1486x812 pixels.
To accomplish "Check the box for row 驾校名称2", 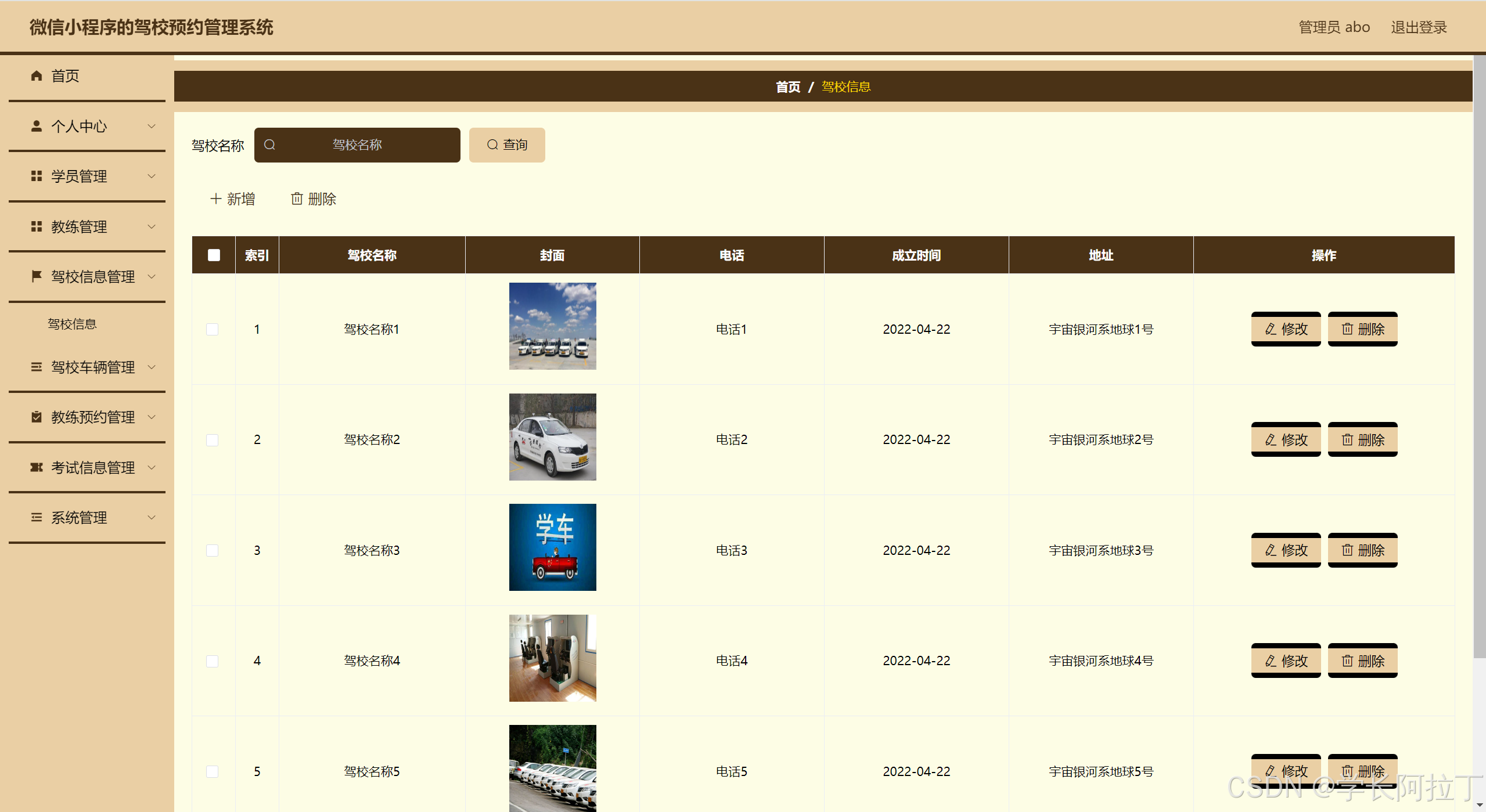I will (213, 440).
